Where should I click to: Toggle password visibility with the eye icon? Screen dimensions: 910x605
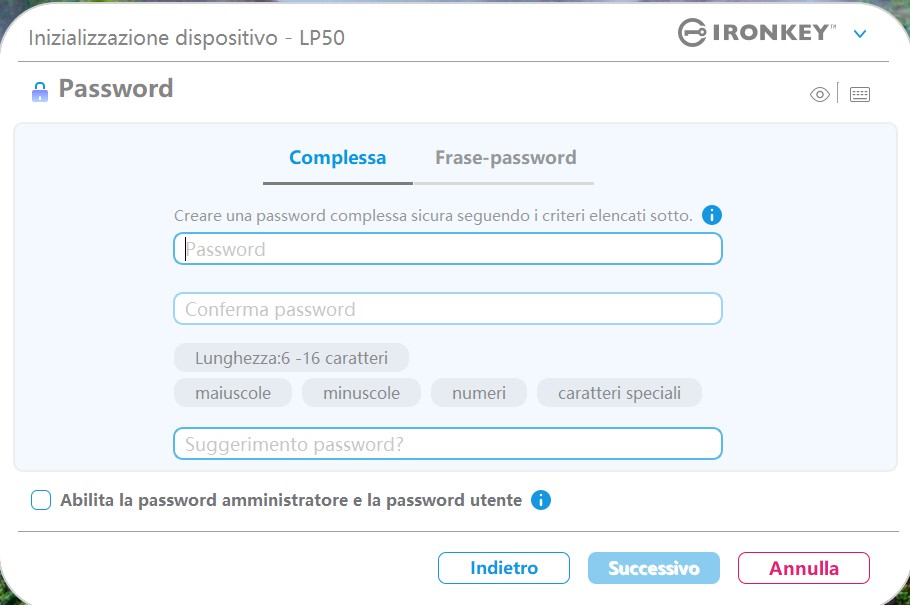819,94
